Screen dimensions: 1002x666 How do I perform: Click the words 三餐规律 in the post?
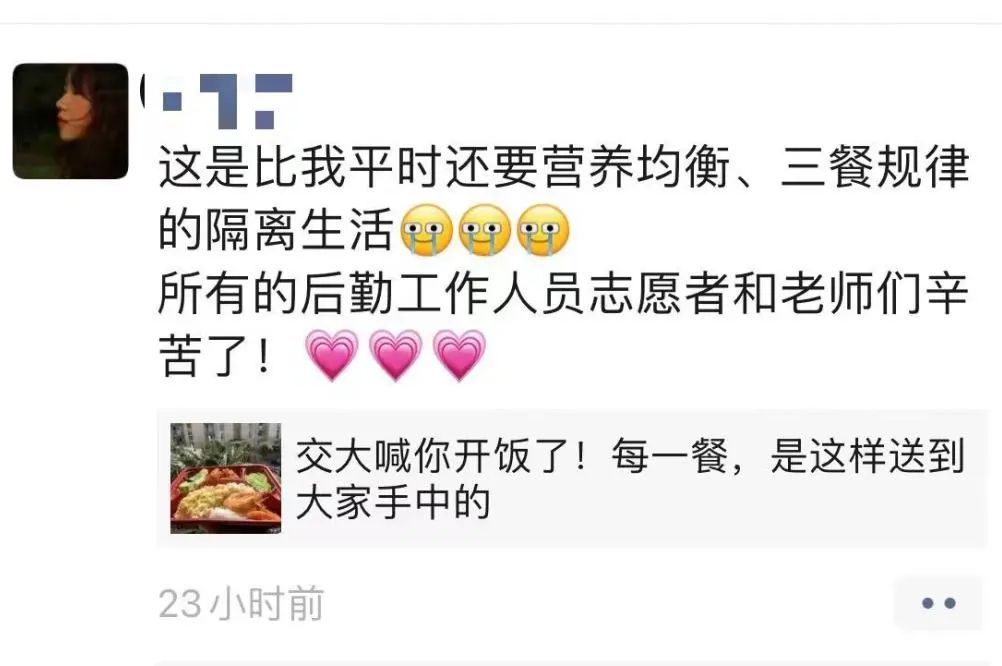875,167
